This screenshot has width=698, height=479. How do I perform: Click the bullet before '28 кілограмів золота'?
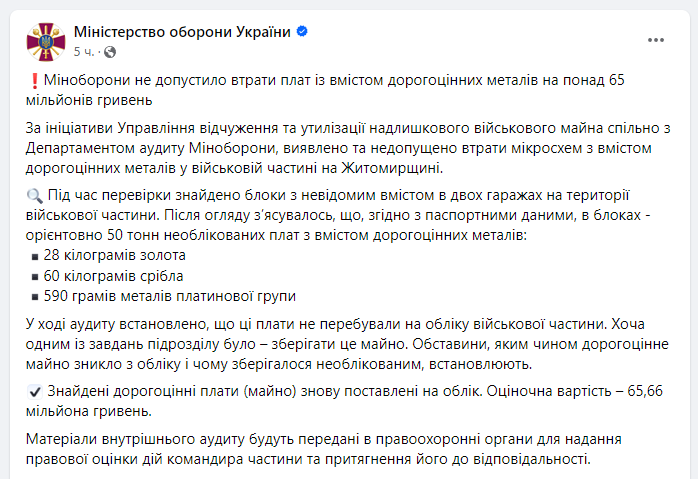click(x=36, y=257)
